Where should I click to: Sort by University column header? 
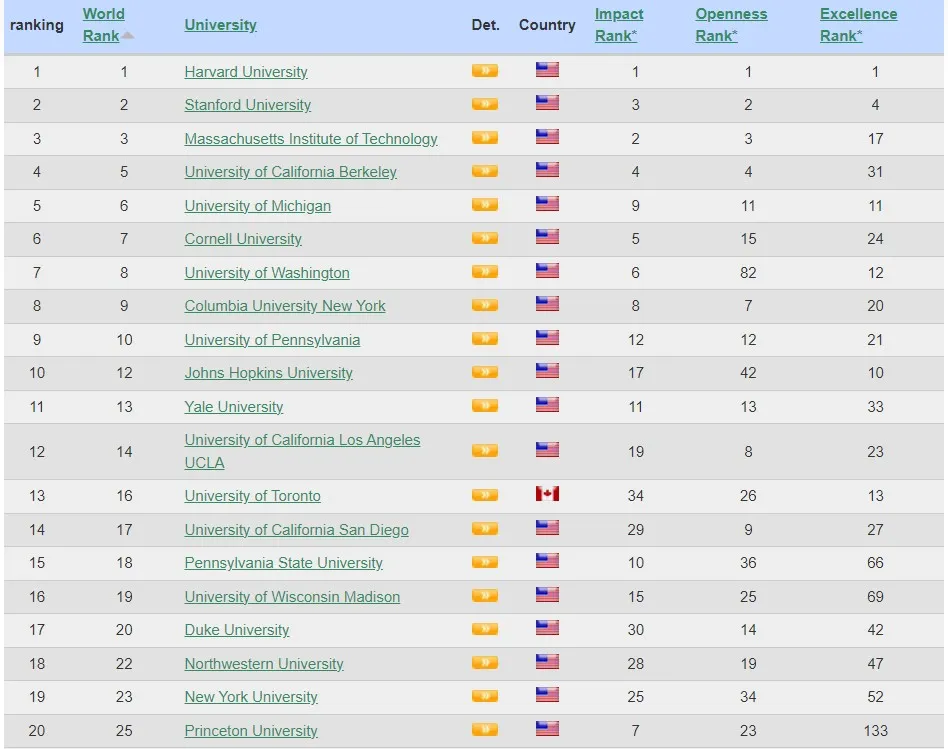click(221, 25)
